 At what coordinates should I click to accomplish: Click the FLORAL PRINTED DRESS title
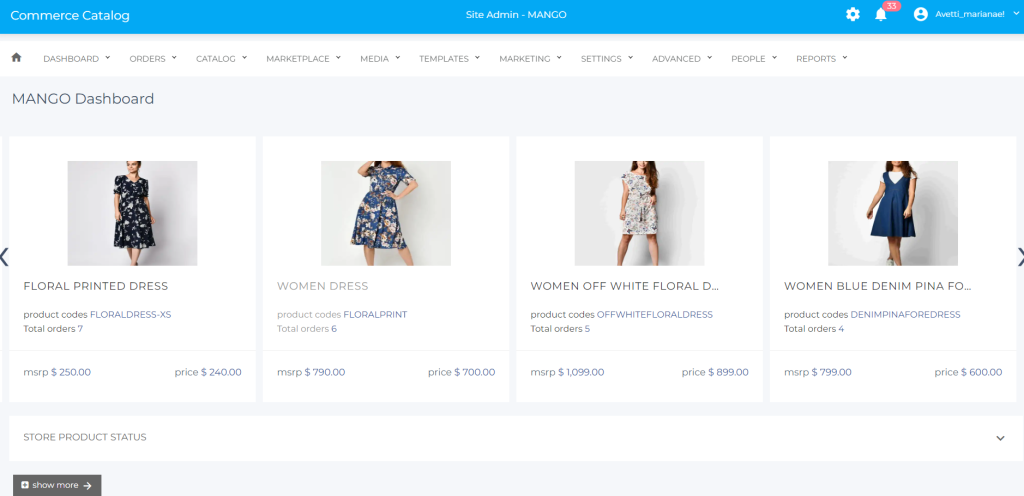[x=96, y=286]
